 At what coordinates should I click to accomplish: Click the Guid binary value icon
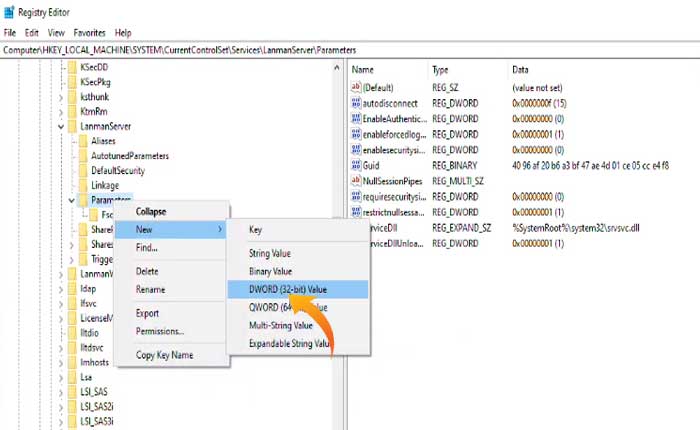[356, 165]
